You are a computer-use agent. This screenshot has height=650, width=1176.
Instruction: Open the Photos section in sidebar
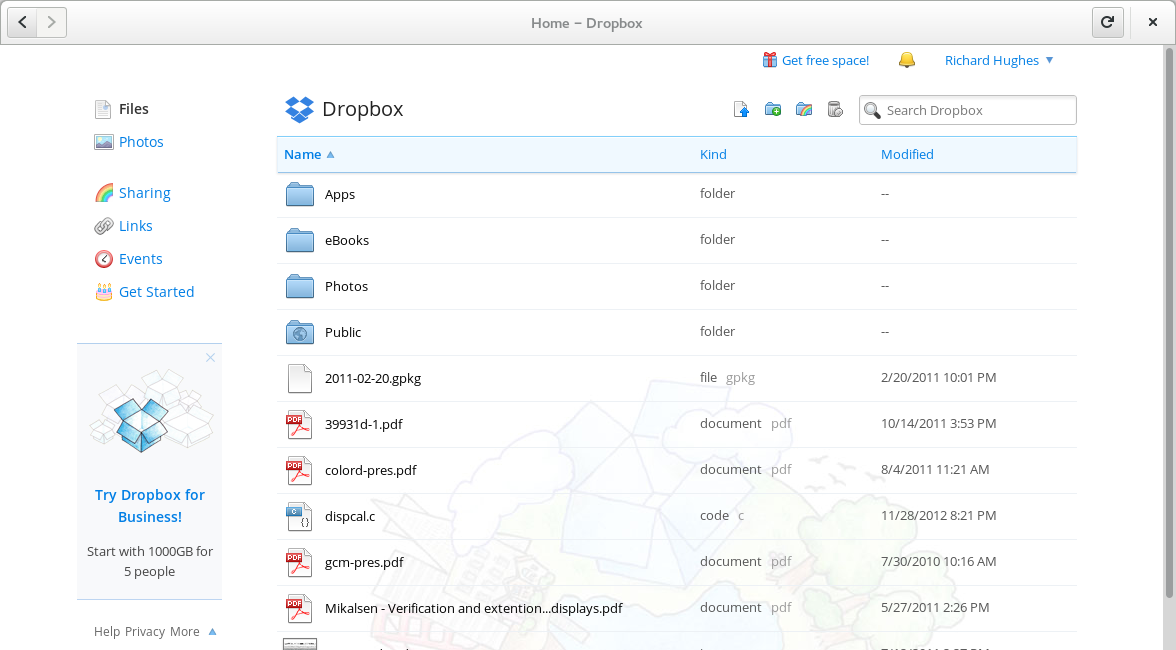[x=141, y=142]
